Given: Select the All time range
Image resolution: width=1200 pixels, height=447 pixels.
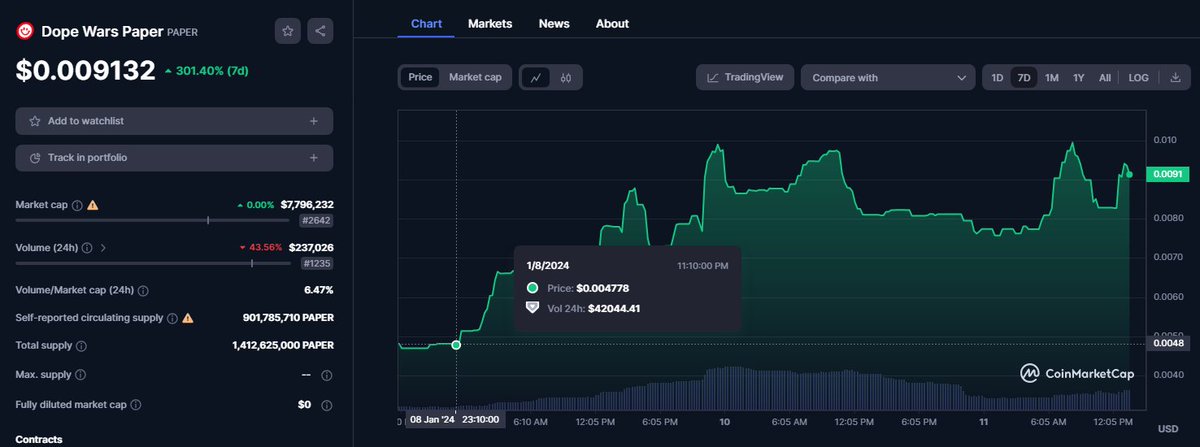Looking at the screenshot, I should click(x=1104, y=77).
